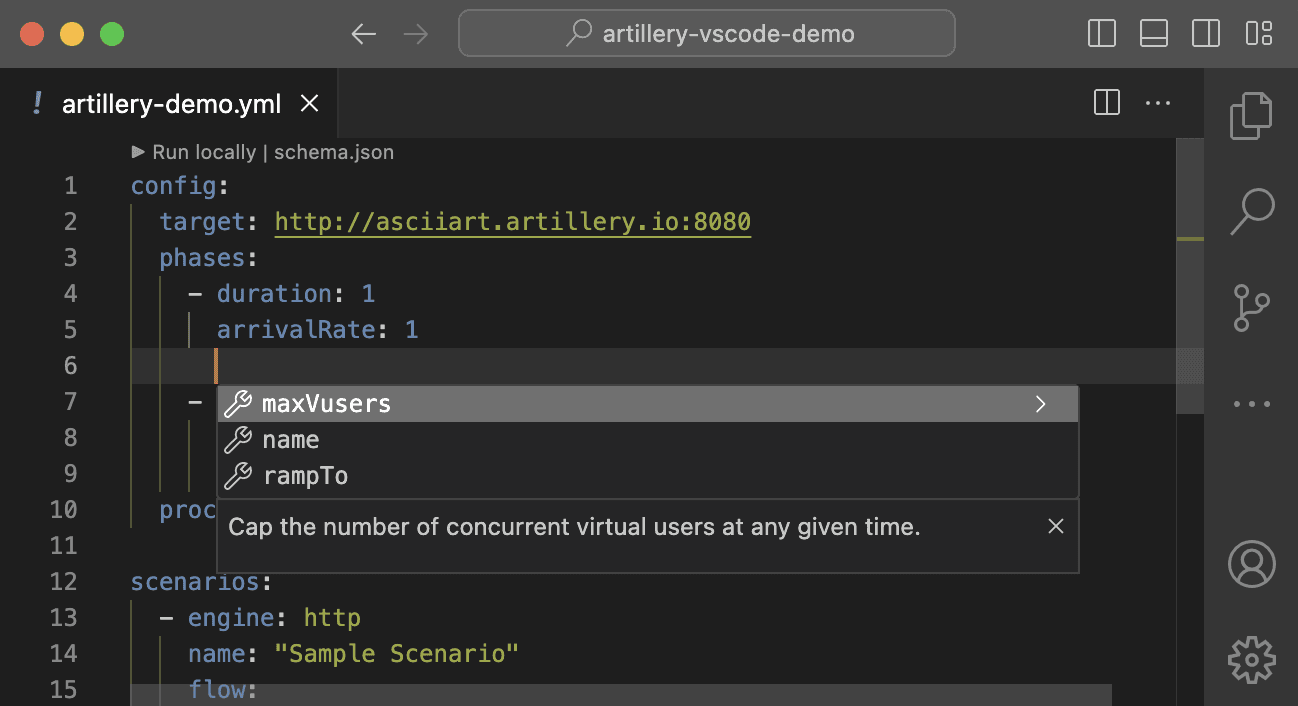Click the artillery-vscode-demo search bar
Screen dimensions: 1298x706
click(x=706, y=33)
